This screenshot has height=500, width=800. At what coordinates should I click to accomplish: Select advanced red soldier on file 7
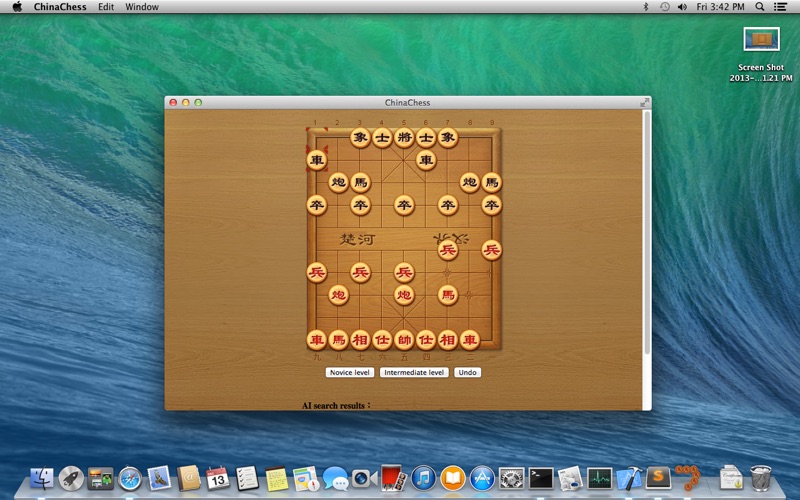point(448,250)
